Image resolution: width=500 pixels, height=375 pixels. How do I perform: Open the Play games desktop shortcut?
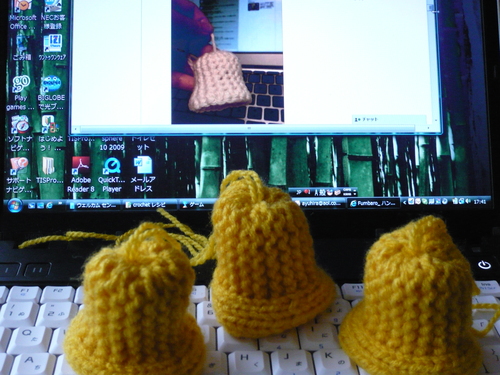[20, 93]
